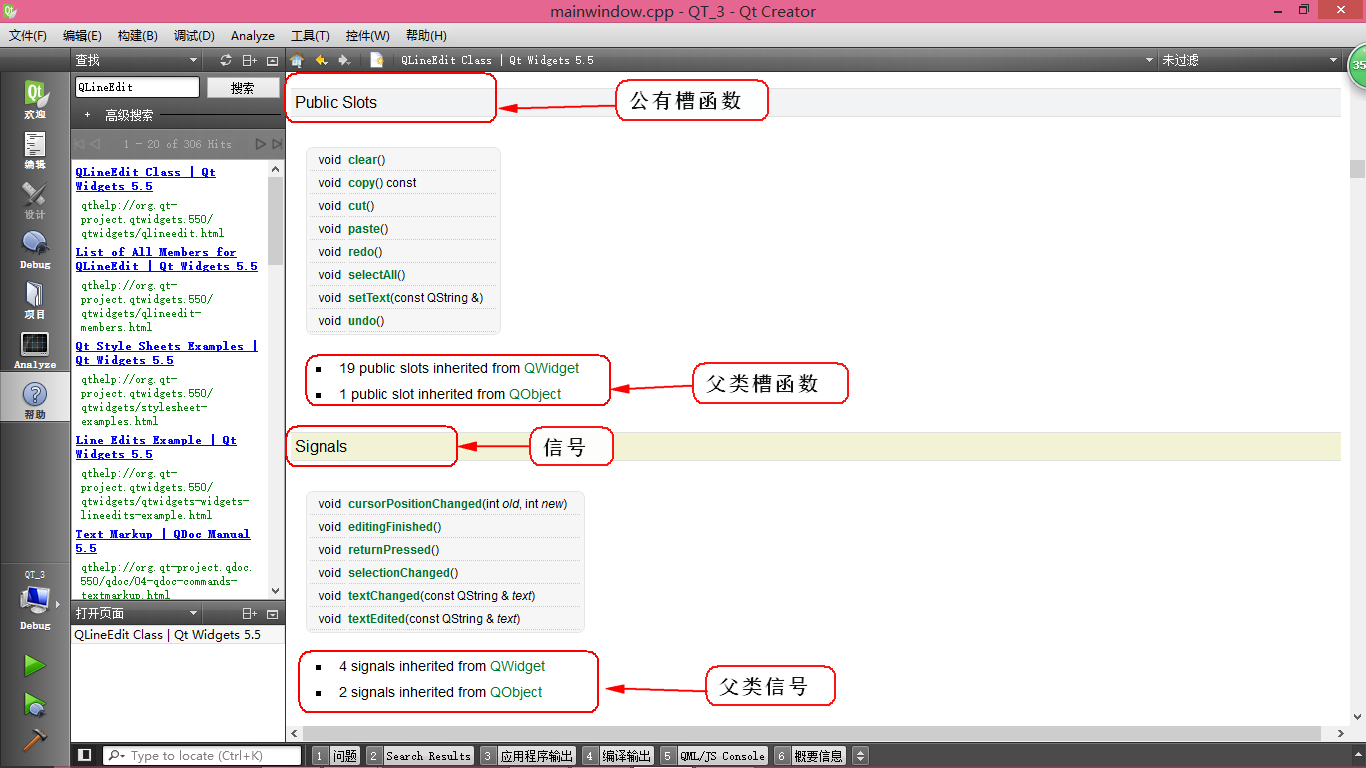Close the 查找 search sidebar panel

[x=273, y=60]
